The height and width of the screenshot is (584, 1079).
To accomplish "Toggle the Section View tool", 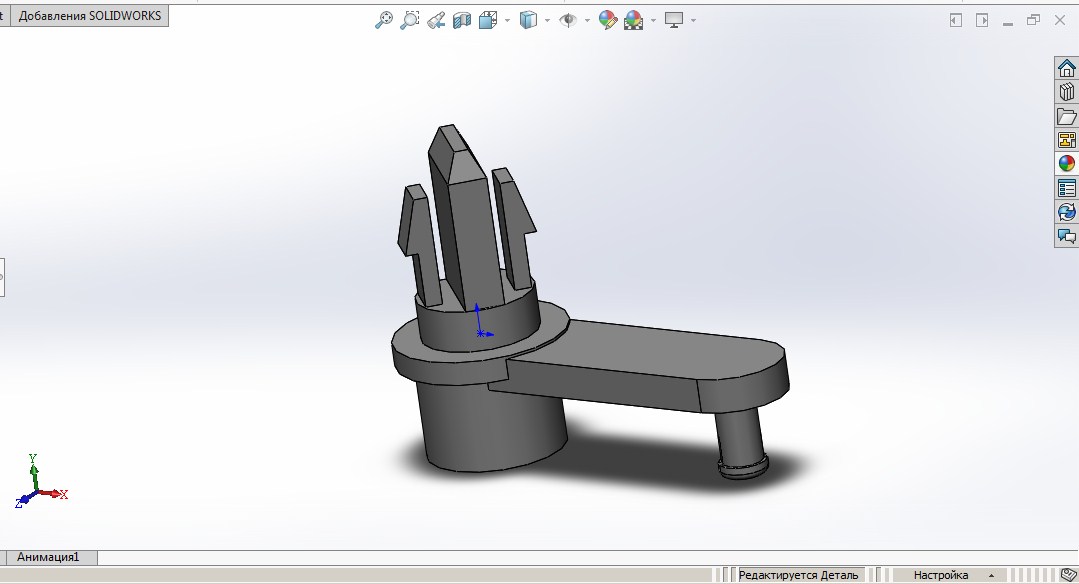I will 462,20.
